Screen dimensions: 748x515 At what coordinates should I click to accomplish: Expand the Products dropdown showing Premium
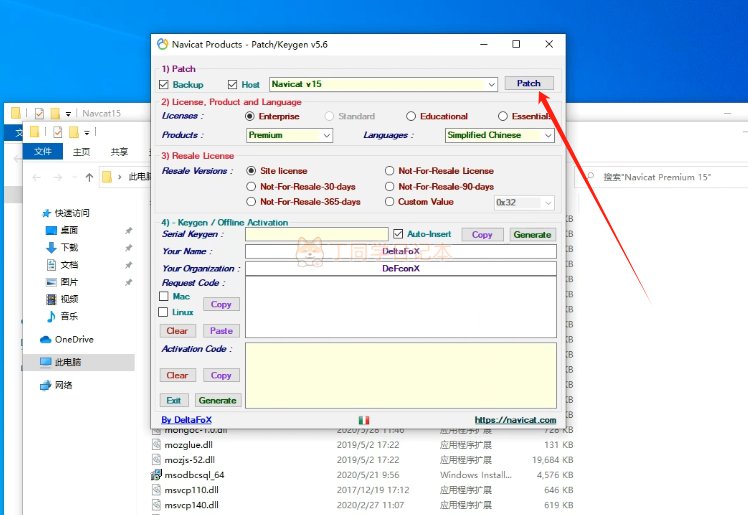point(326,135)
